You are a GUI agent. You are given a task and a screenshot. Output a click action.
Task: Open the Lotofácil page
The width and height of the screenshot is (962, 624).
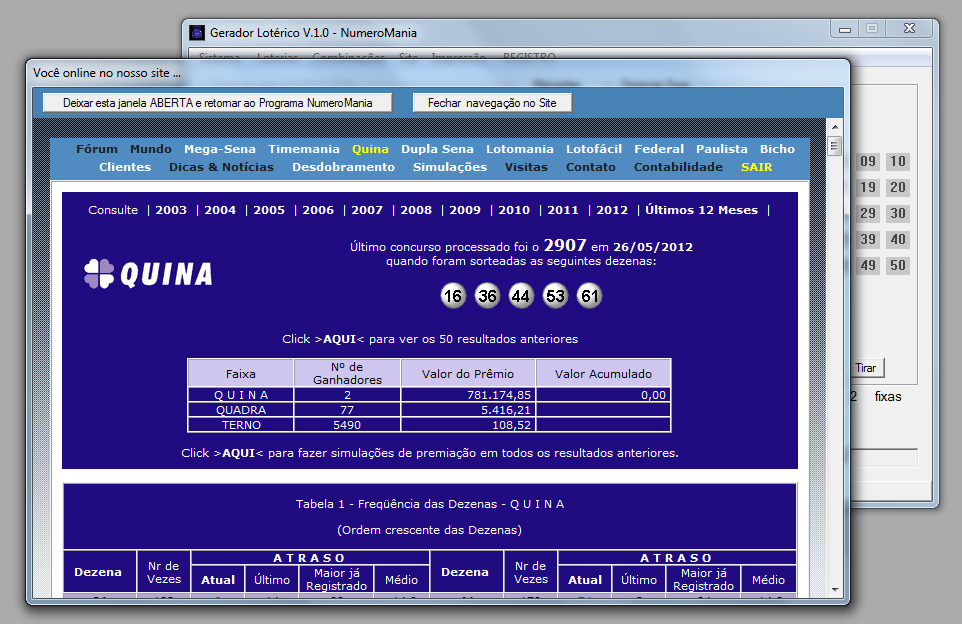(594, 149)
